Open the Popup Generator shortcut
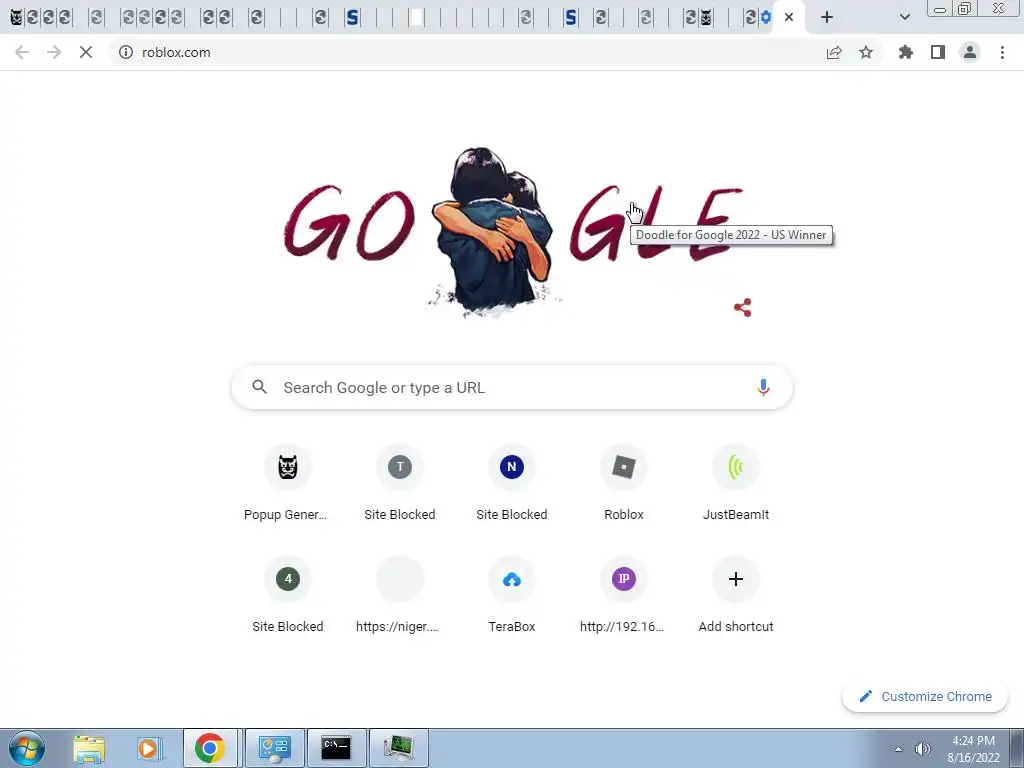 (x=287, y=483)
